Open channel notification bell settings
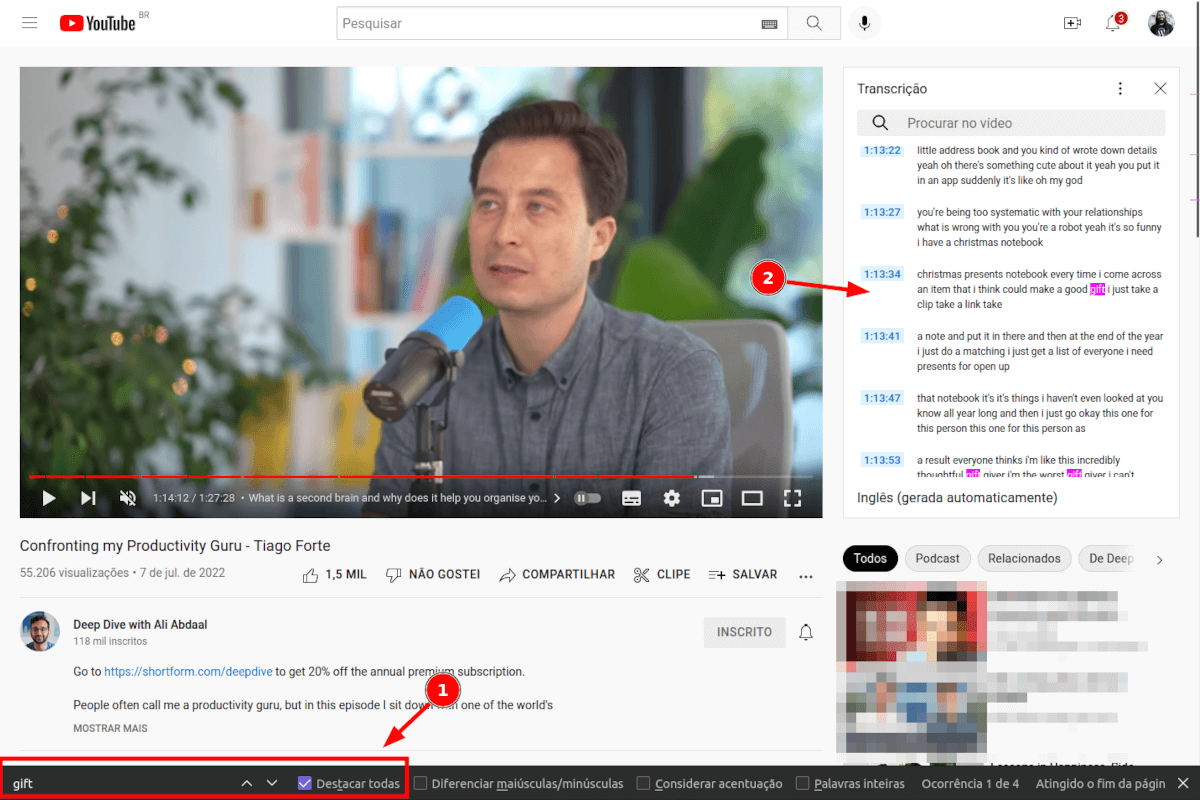1200x800 pixels. click(806, 632)
